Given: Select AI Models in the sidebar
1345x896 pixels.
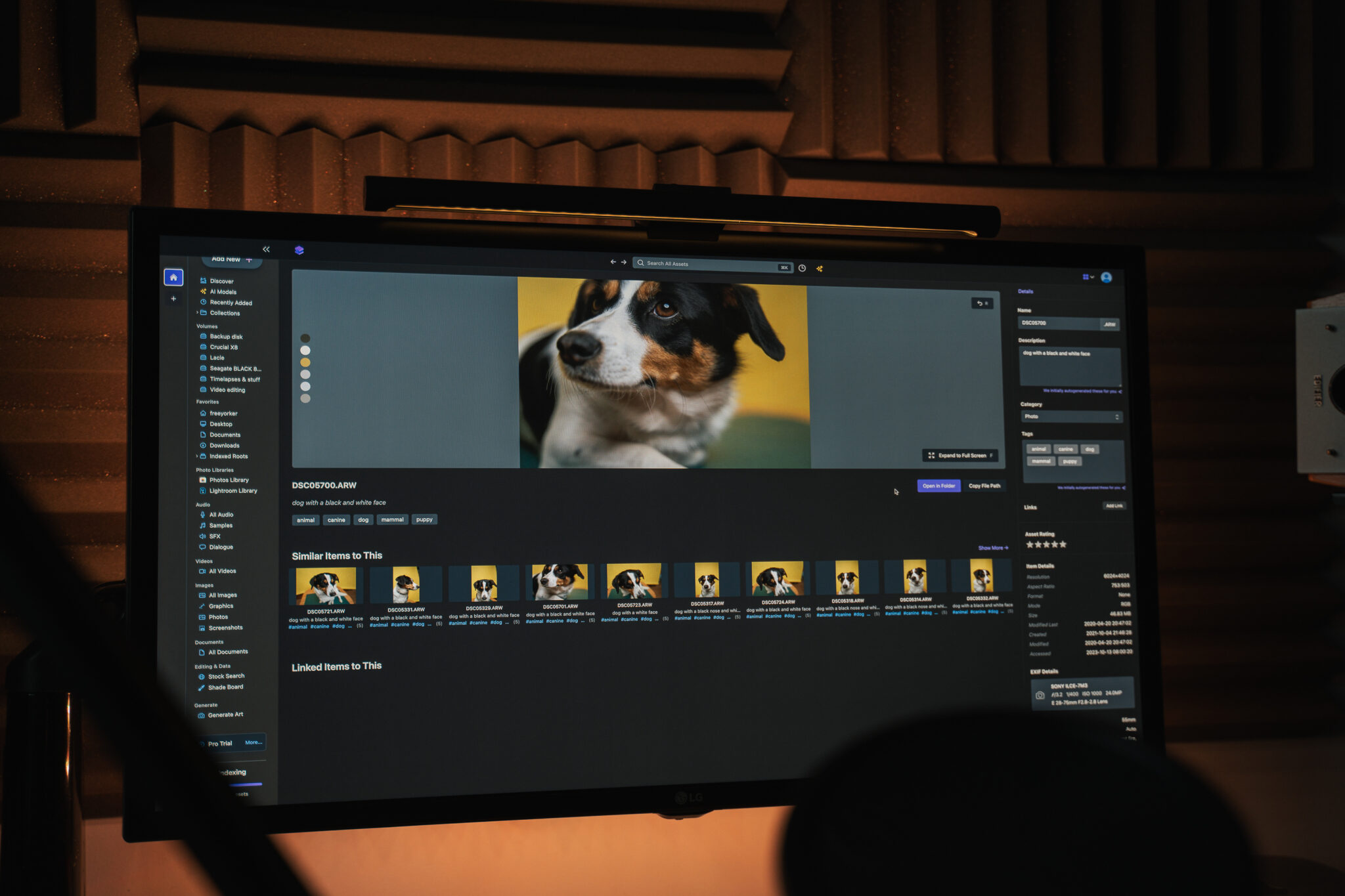Looking at the screenshot, I should click(x=222, y=291).
